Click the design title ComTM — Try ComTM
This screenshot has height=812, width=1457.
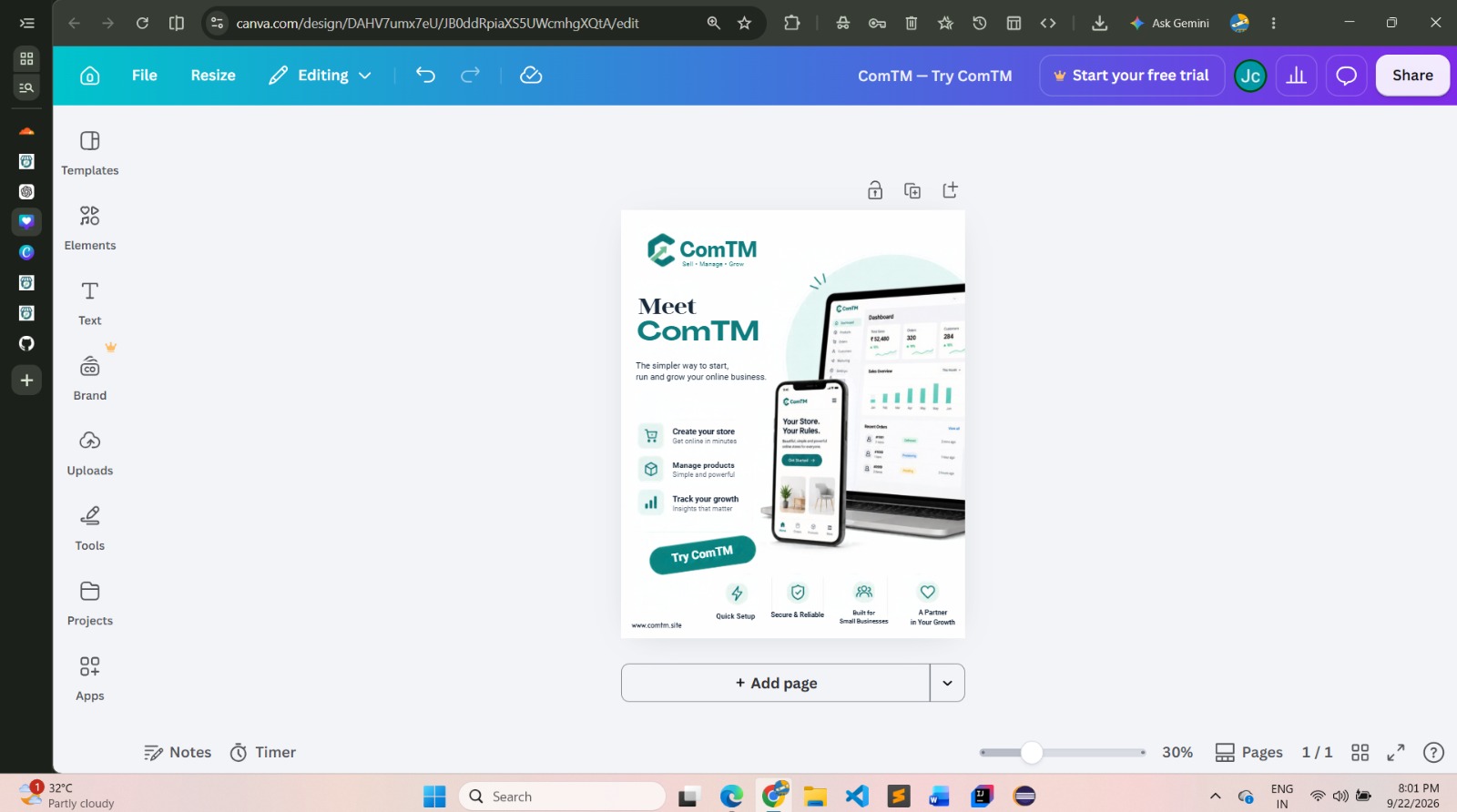click(x=934, y=76)
